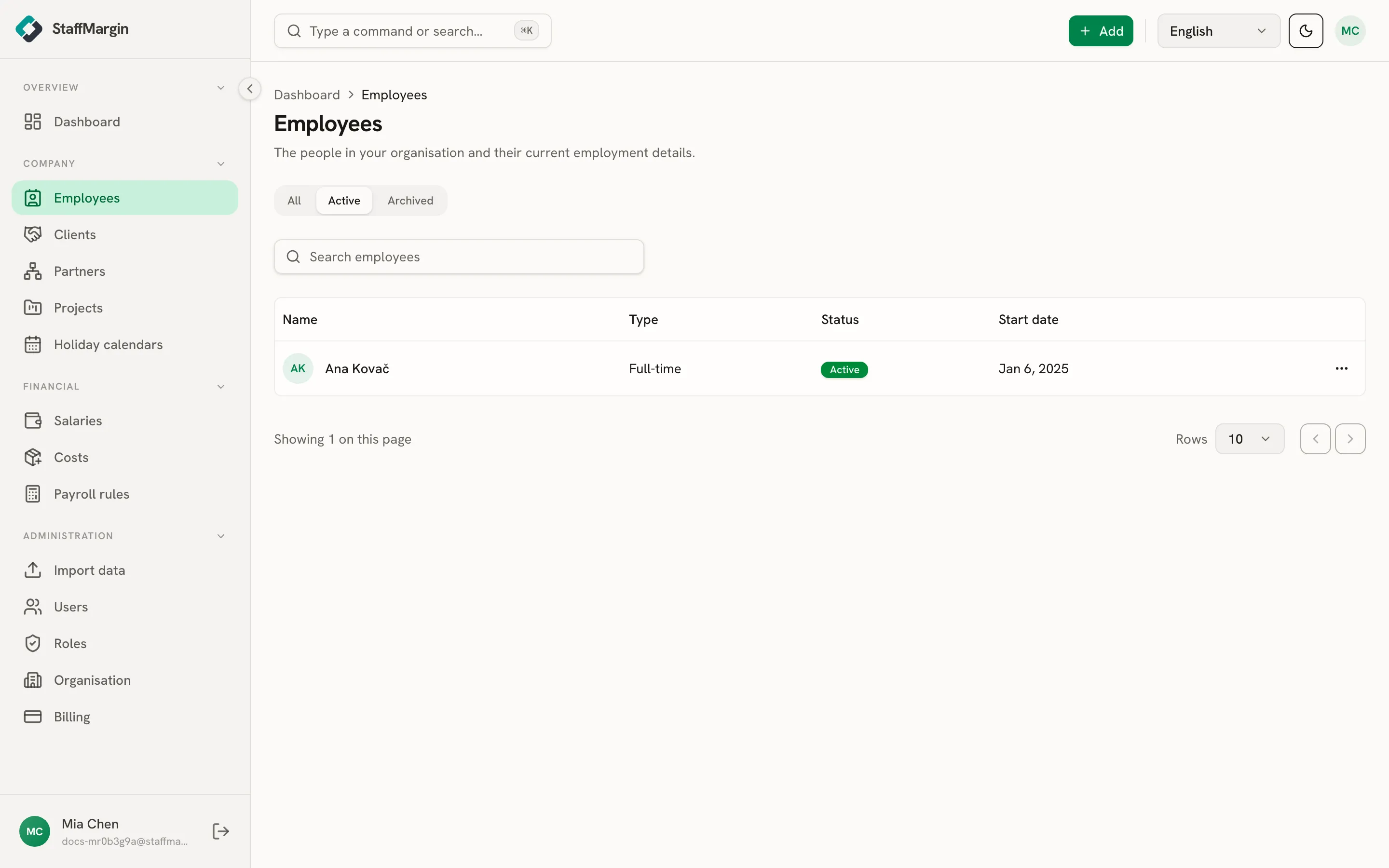Open the Rows per page dropdown
The image size is (1389, 868).
(1250, 439)
